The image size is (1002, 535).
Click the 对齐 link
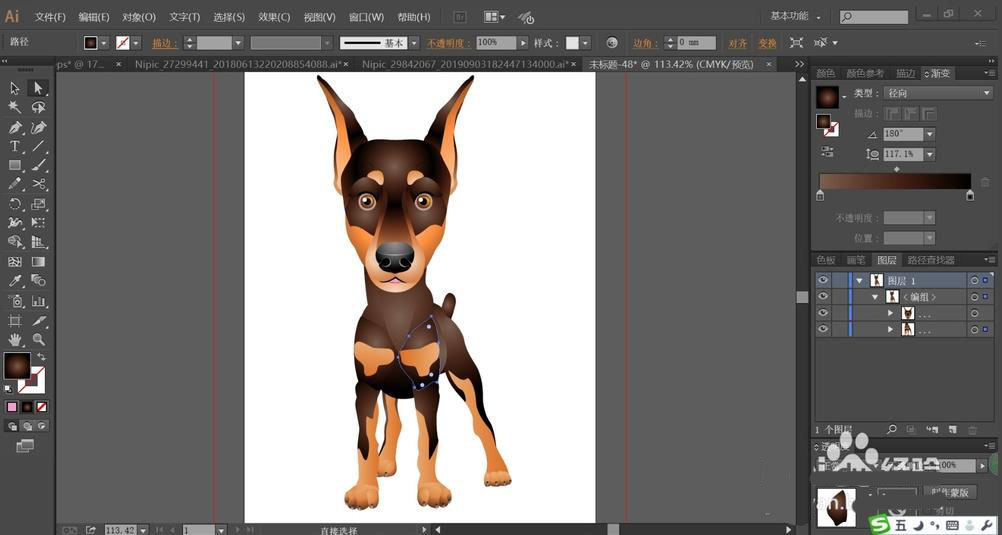[737, 43]
